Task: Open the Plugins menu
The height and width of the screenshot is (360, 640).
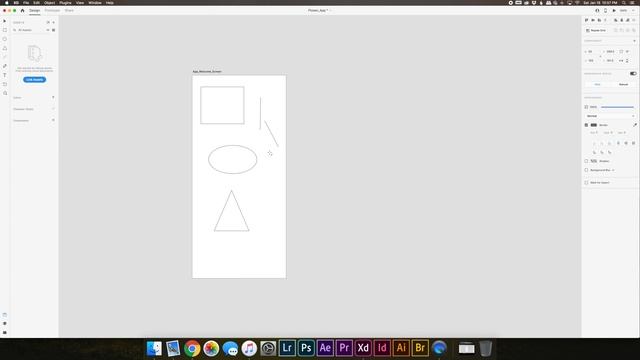Action: point(65,2)
